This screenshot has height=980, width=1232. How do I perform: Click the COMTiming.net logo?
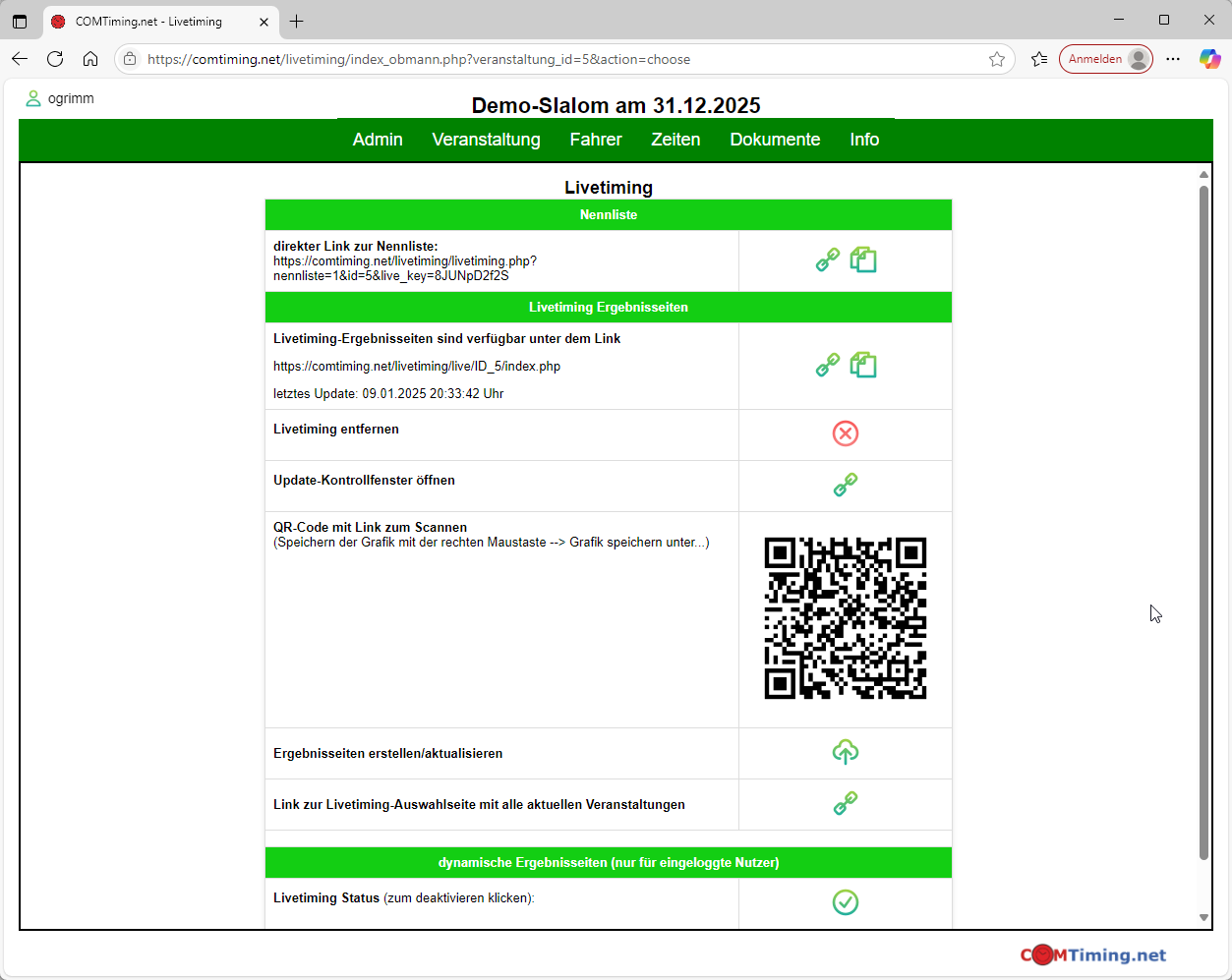(1093, 954)
